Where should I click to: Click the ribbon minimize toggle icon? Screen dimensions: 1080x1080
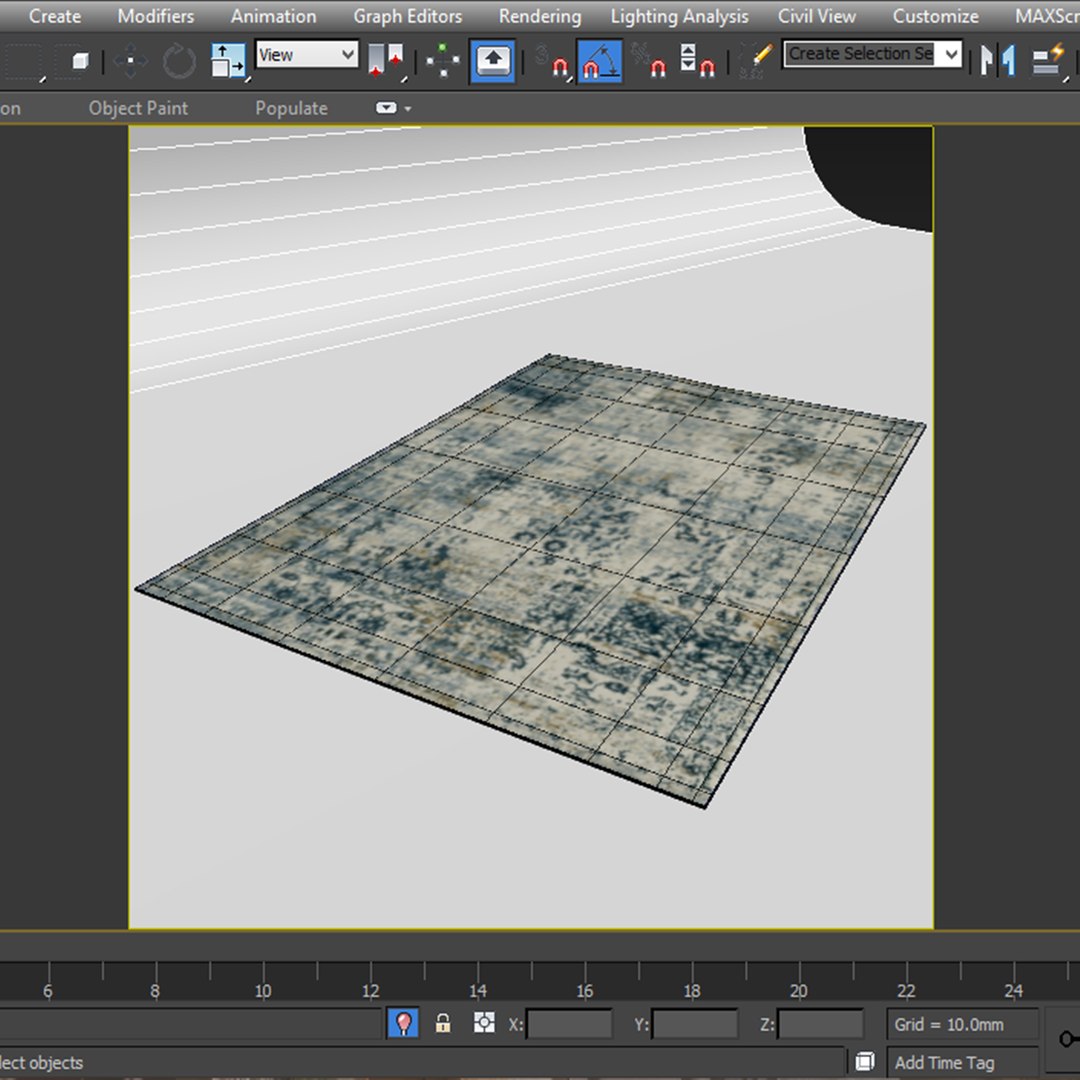(x=386, y=107)
